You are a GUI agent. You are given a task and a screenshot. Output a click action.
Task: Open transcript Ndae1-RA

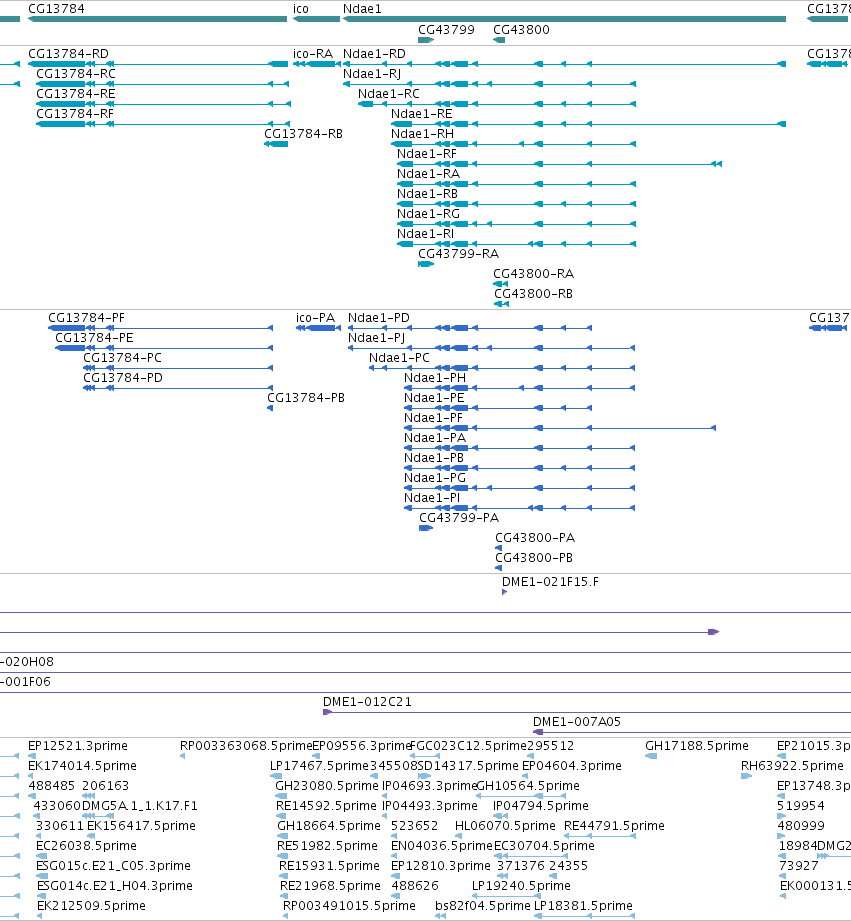click(x=429, y=174)
